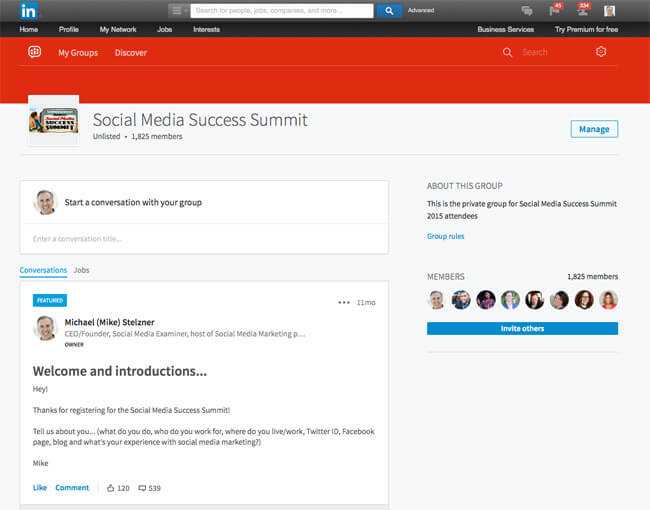Open the Group rules link
Viewport: 650px width, 510px height.
coord(446,236)
